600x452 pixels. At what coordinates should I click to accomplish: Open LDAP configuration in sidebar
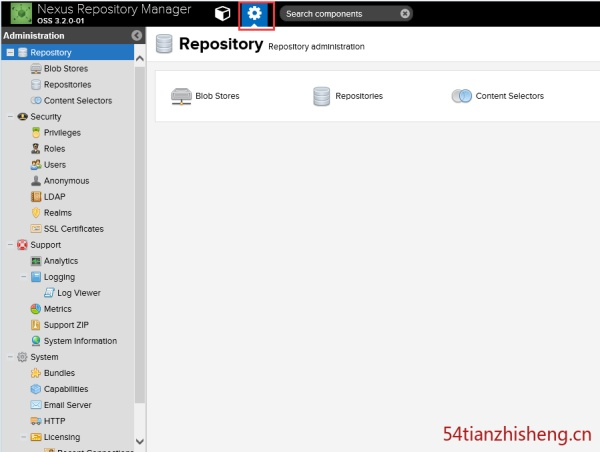(55, 197)
